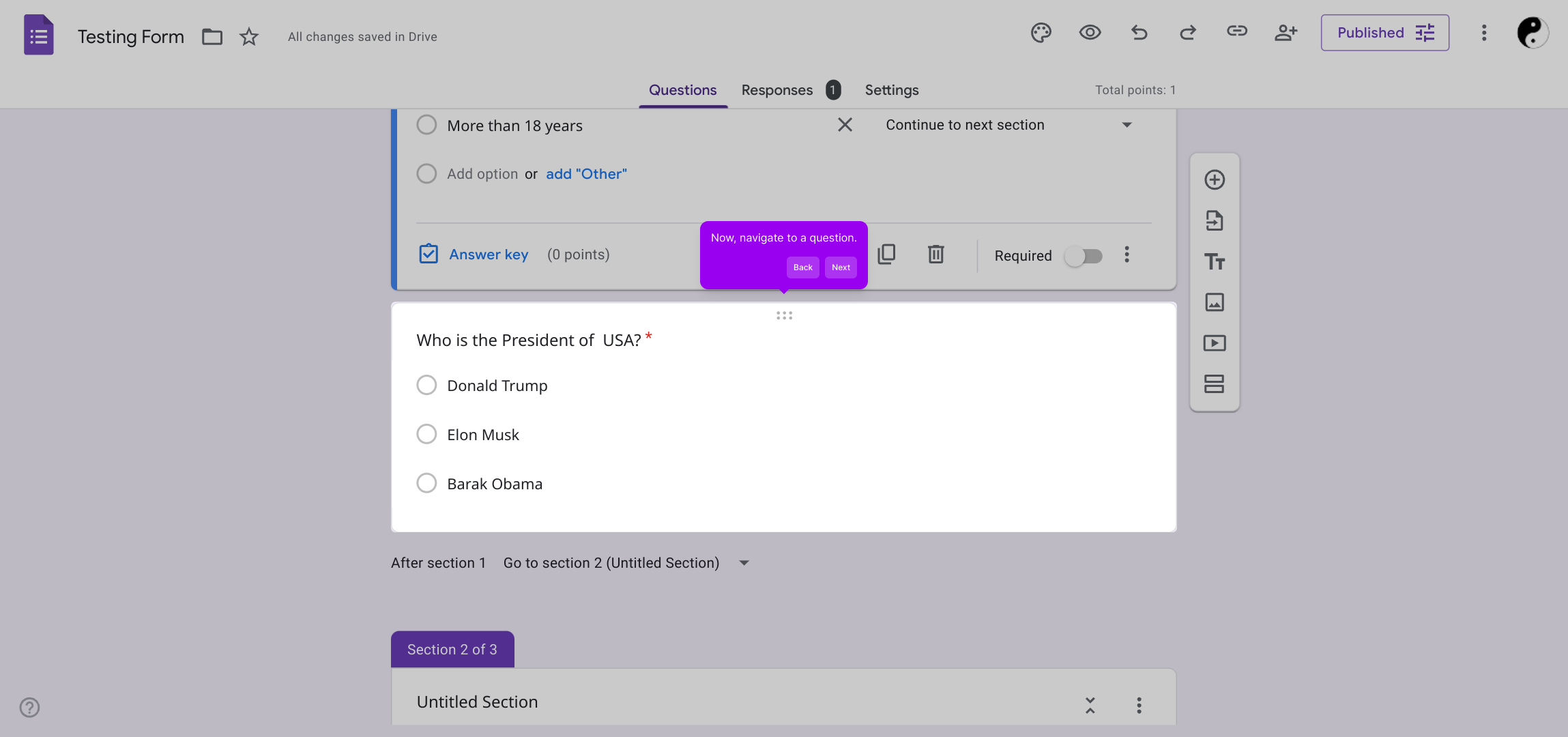Click the add "Other" link
The height and width of the screenshot is (737, 1568).
click(x=586, y=174)
